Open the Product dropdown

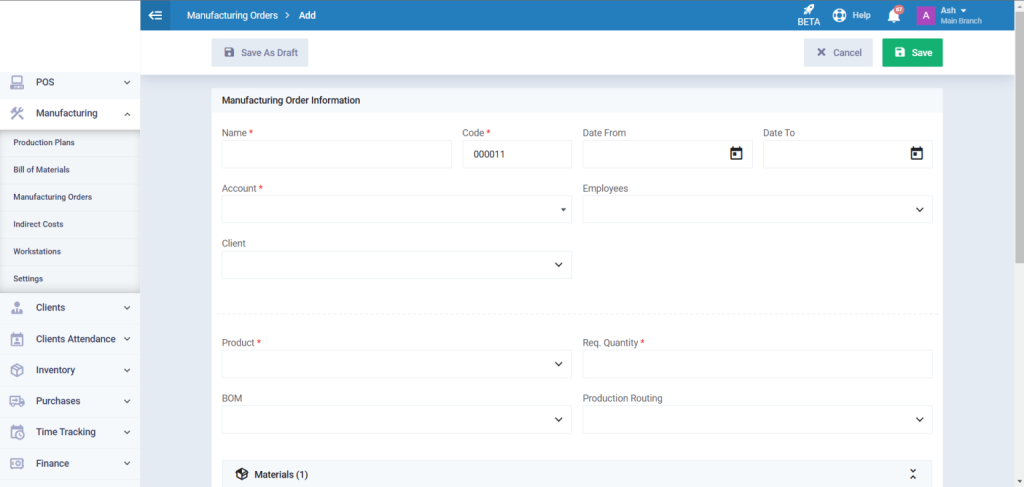396,364
